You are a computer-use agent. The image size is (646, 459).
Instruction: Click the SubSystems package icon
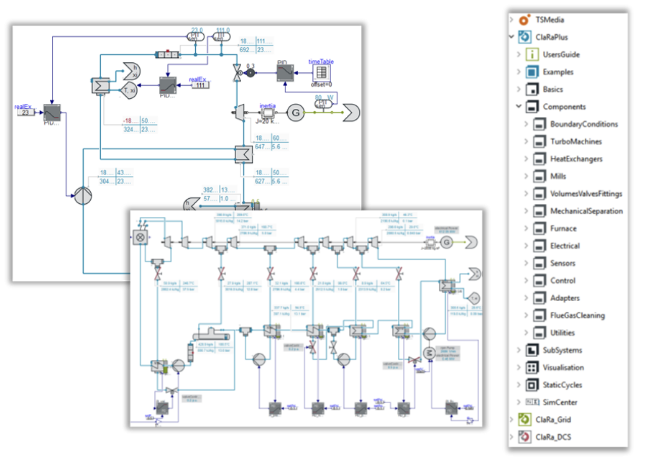tap(532, 350)
